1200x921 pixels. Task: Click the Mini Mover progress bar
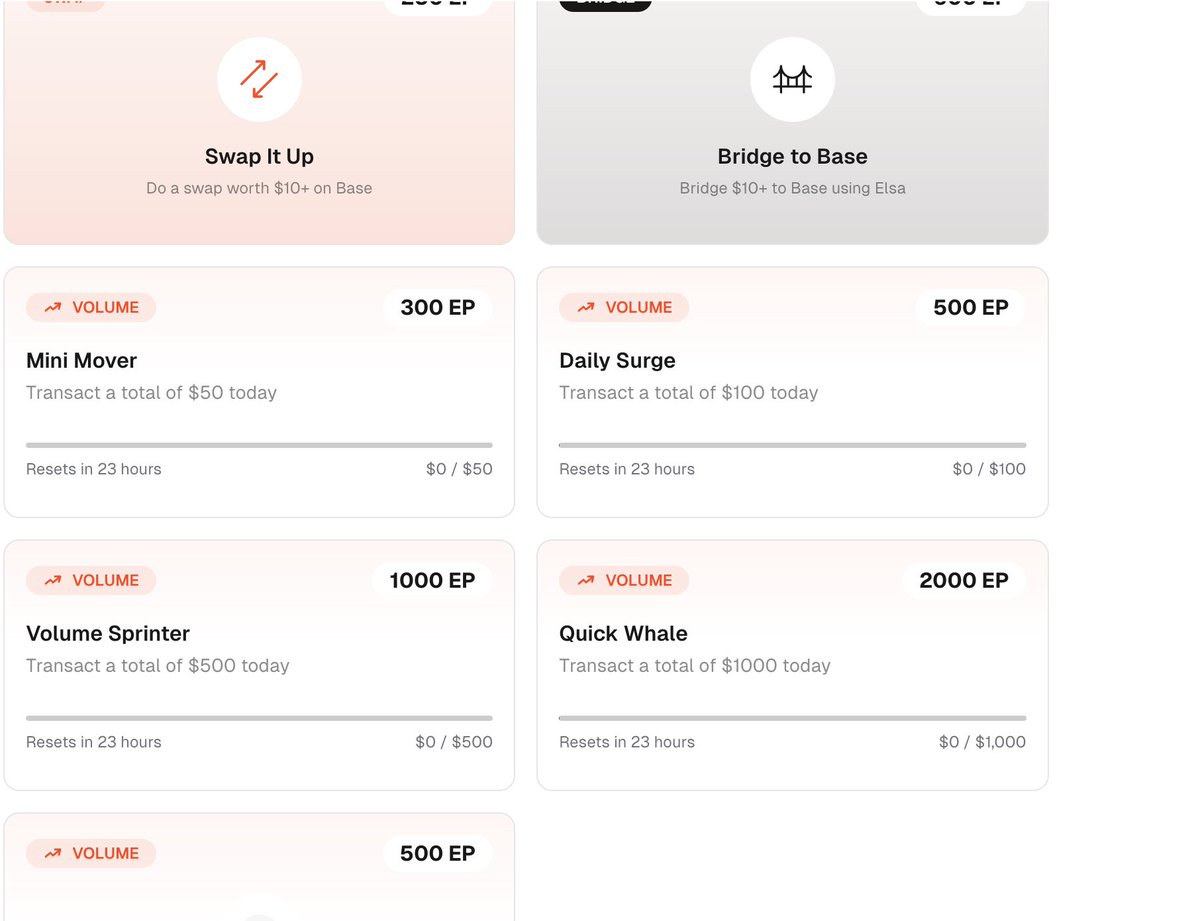pos(259,445)
